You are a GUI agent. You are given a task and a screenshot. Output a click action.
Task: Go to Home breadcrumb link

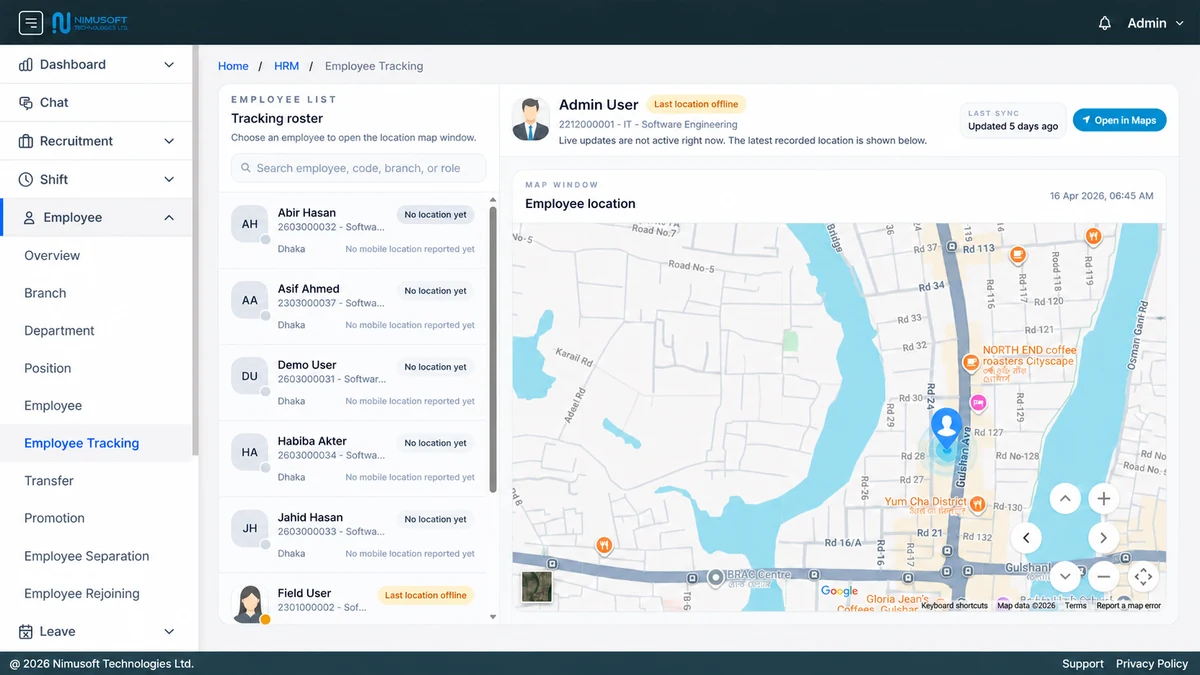point(233,66)
